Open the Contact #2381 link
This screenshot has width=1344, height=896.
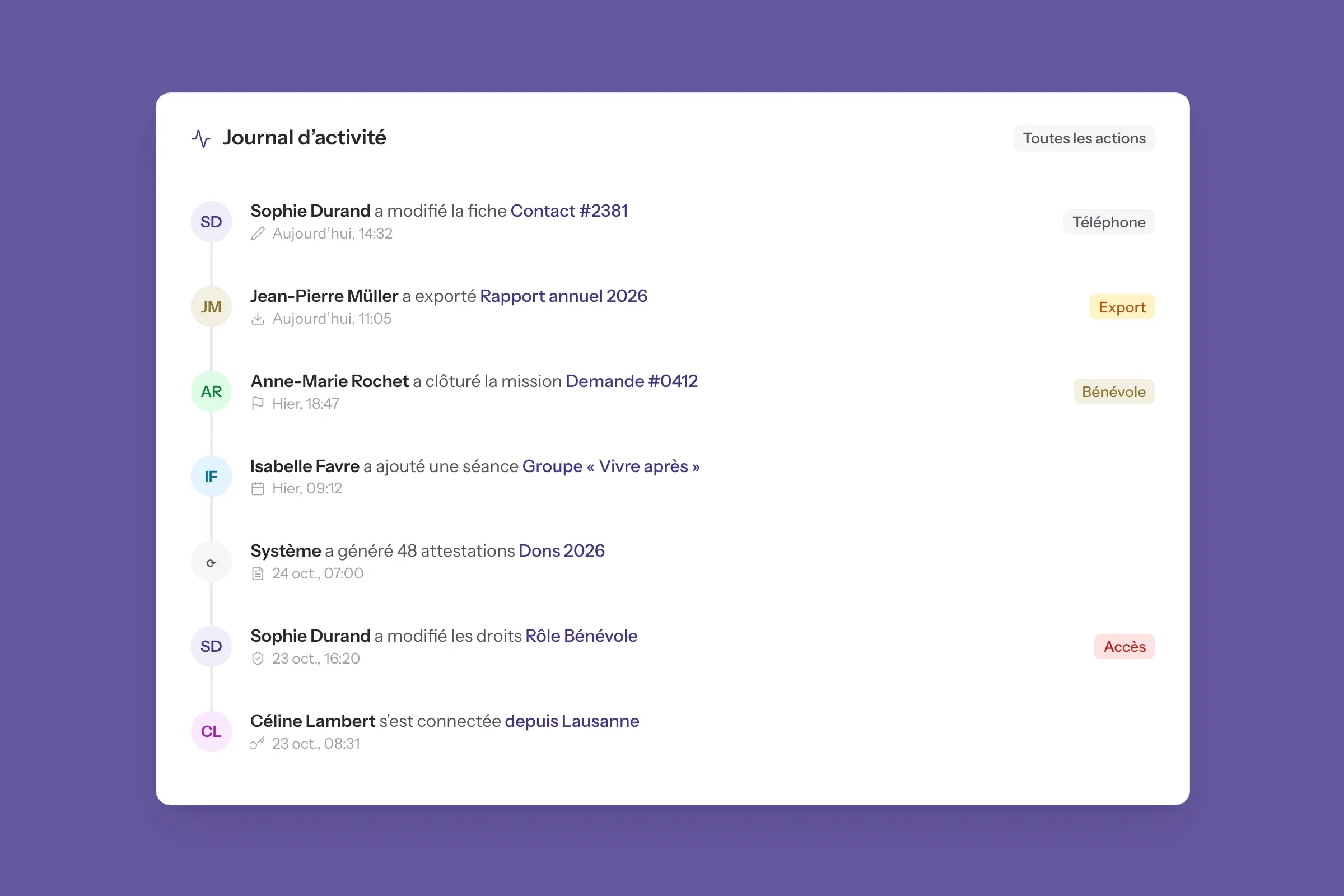569,211
